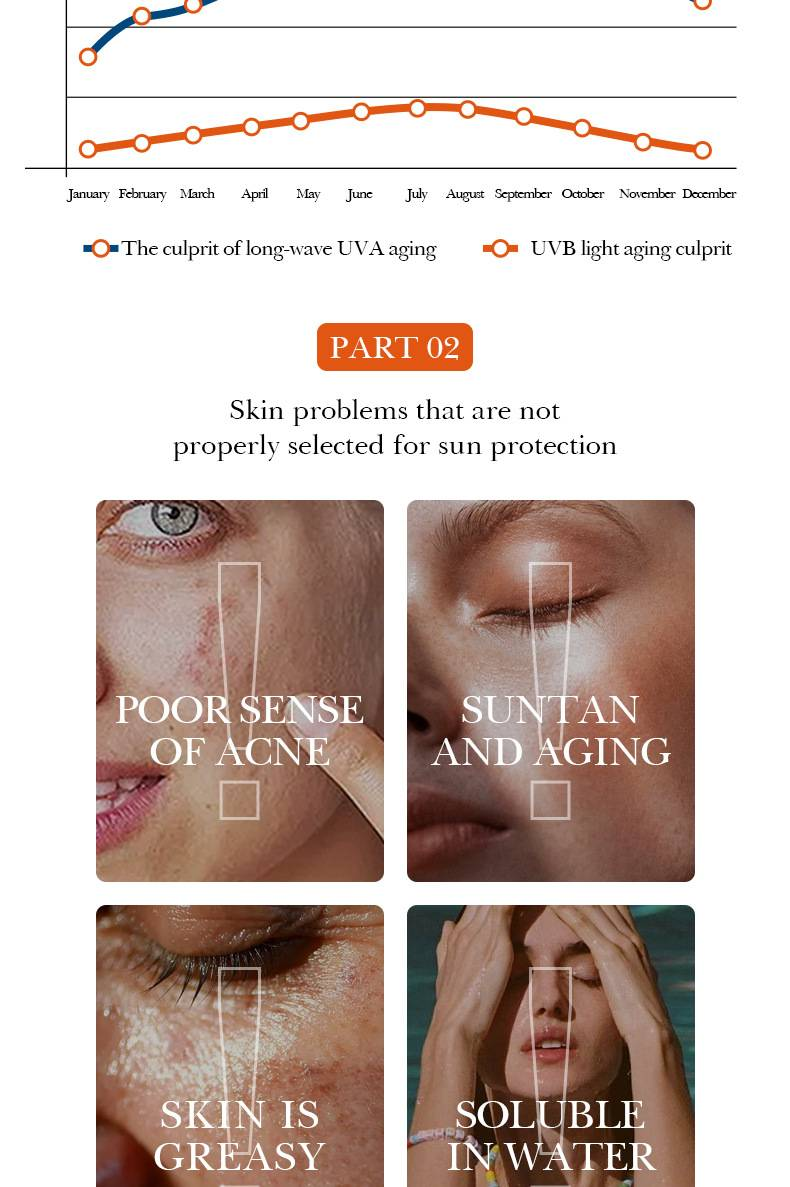This screenshot has height=1187, width=790.
Task: Click the December point on orange UVB line
Action: coord(702,150)
